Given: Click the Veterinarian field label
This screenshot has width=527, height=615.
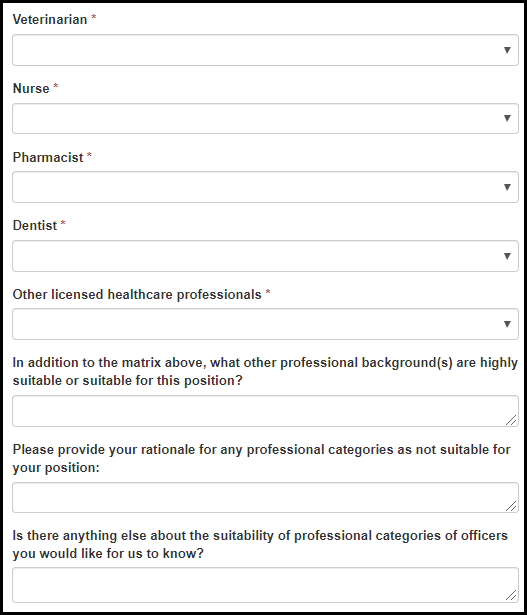Looking at the screenshot, I should [50, 19].
